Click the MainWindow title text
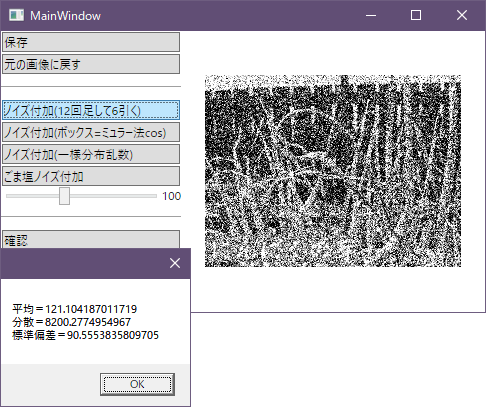 pyautogui.click(x=65, y=16)
